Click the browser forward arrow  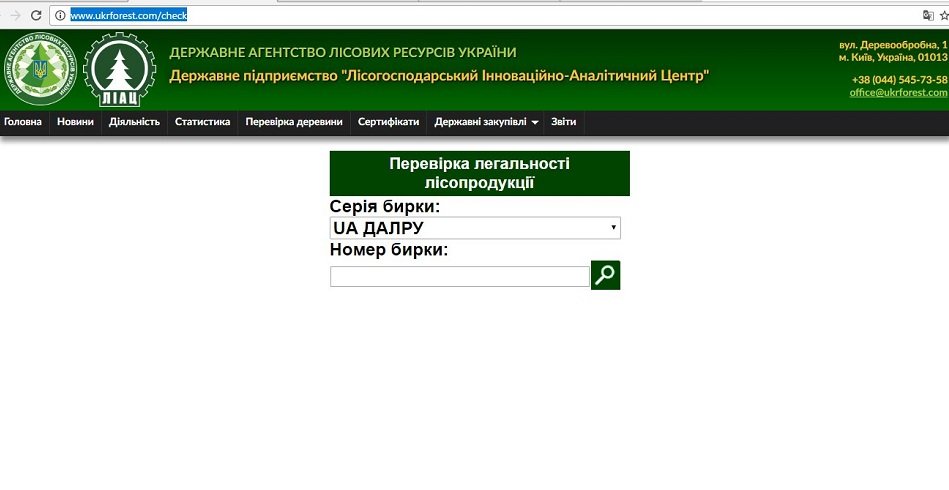point(16,15)
